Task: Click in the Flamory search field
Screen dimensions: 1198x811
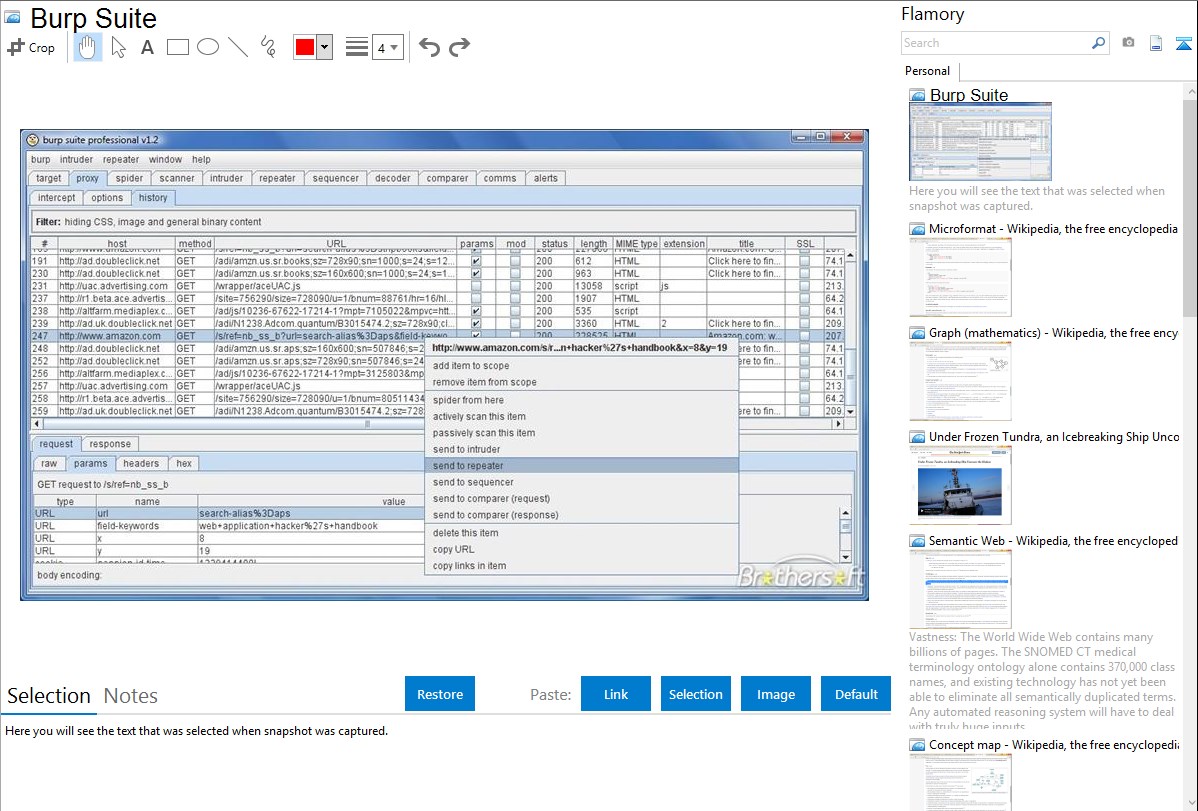Action: [995, 43]
